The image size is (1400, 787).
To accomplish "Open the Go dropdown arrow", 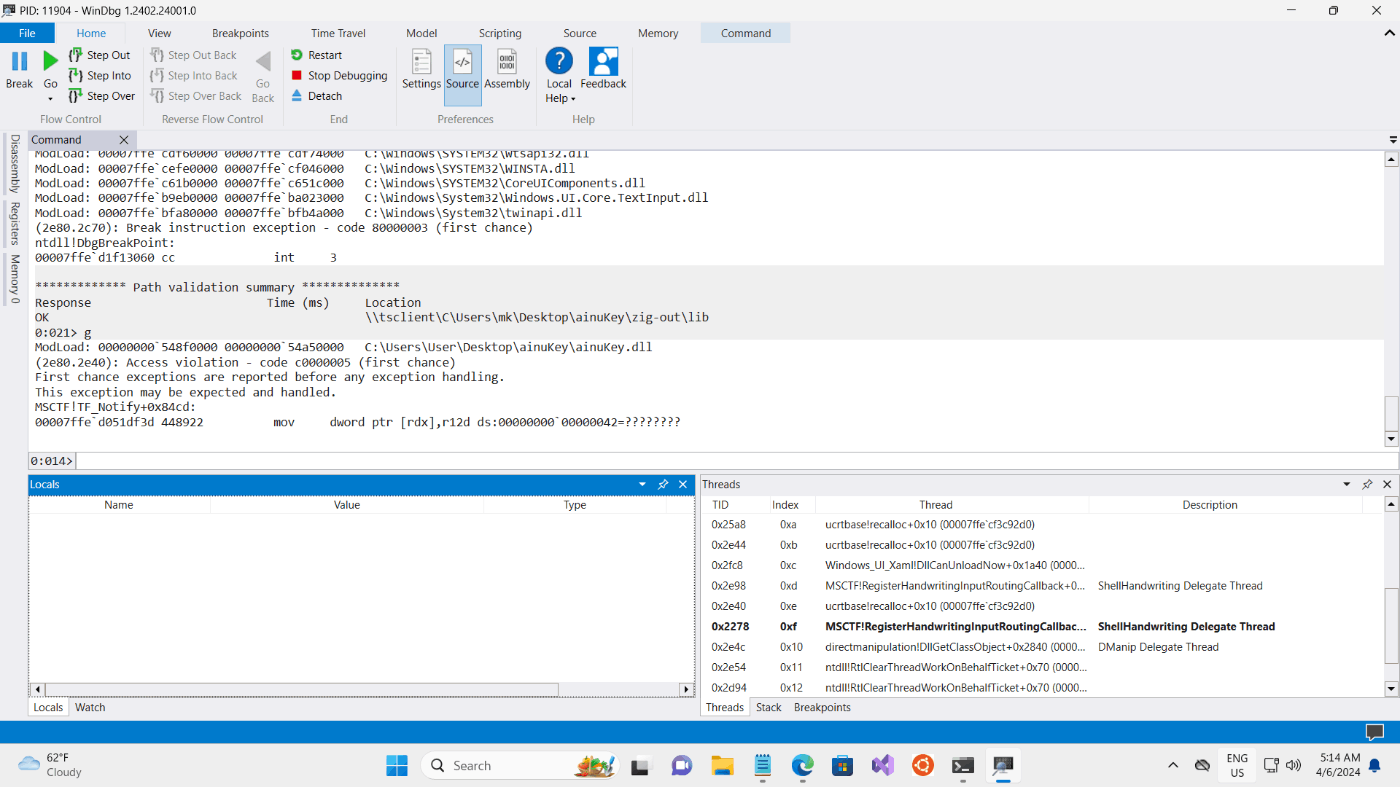I will 50,99.
